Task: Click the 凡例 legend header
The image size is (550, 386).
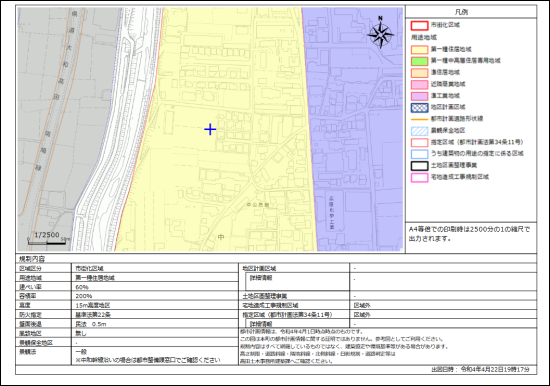Action: 461,12
